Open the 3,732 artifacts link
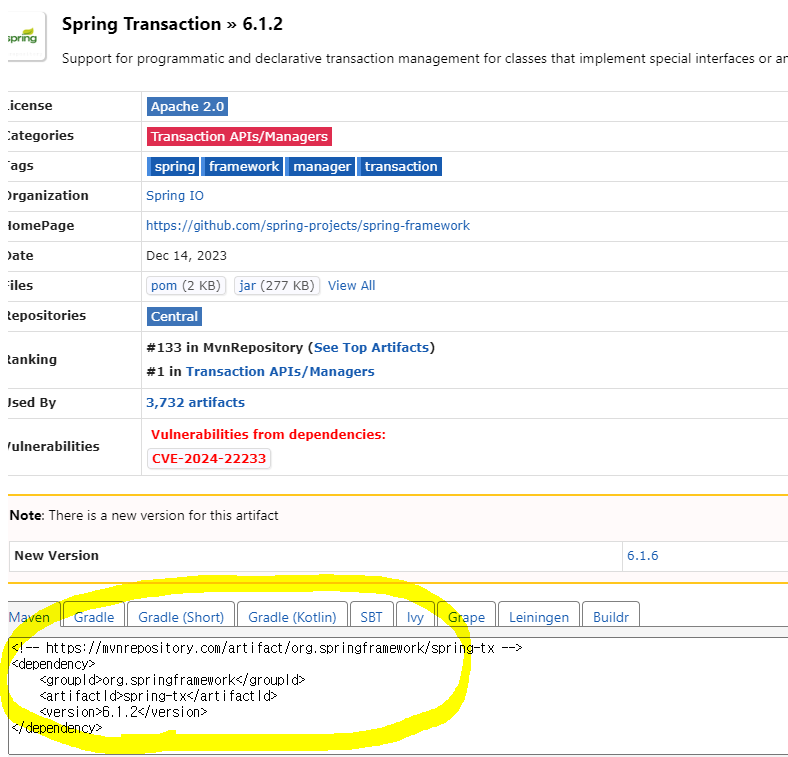 coord(195,403)
